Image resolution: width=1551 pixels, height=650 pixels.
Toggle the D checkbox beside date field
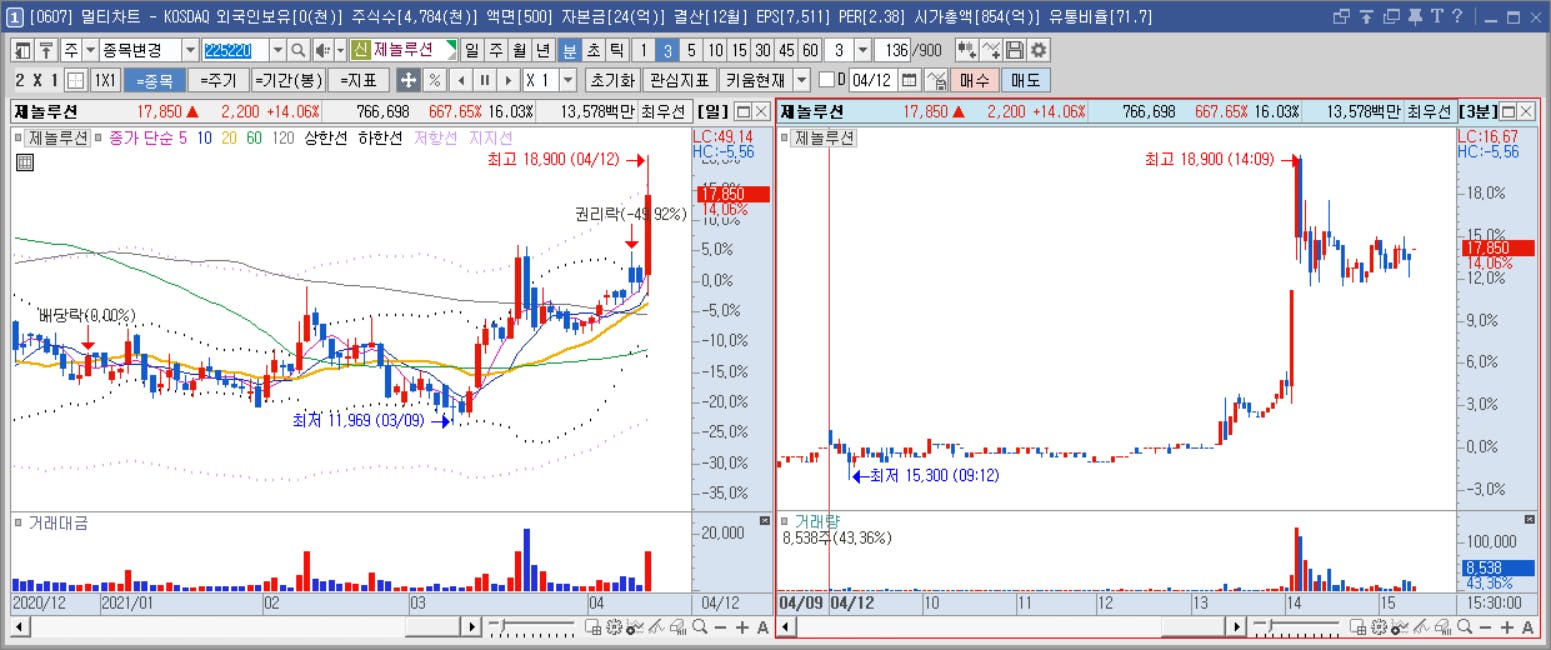tap(826, 80)
